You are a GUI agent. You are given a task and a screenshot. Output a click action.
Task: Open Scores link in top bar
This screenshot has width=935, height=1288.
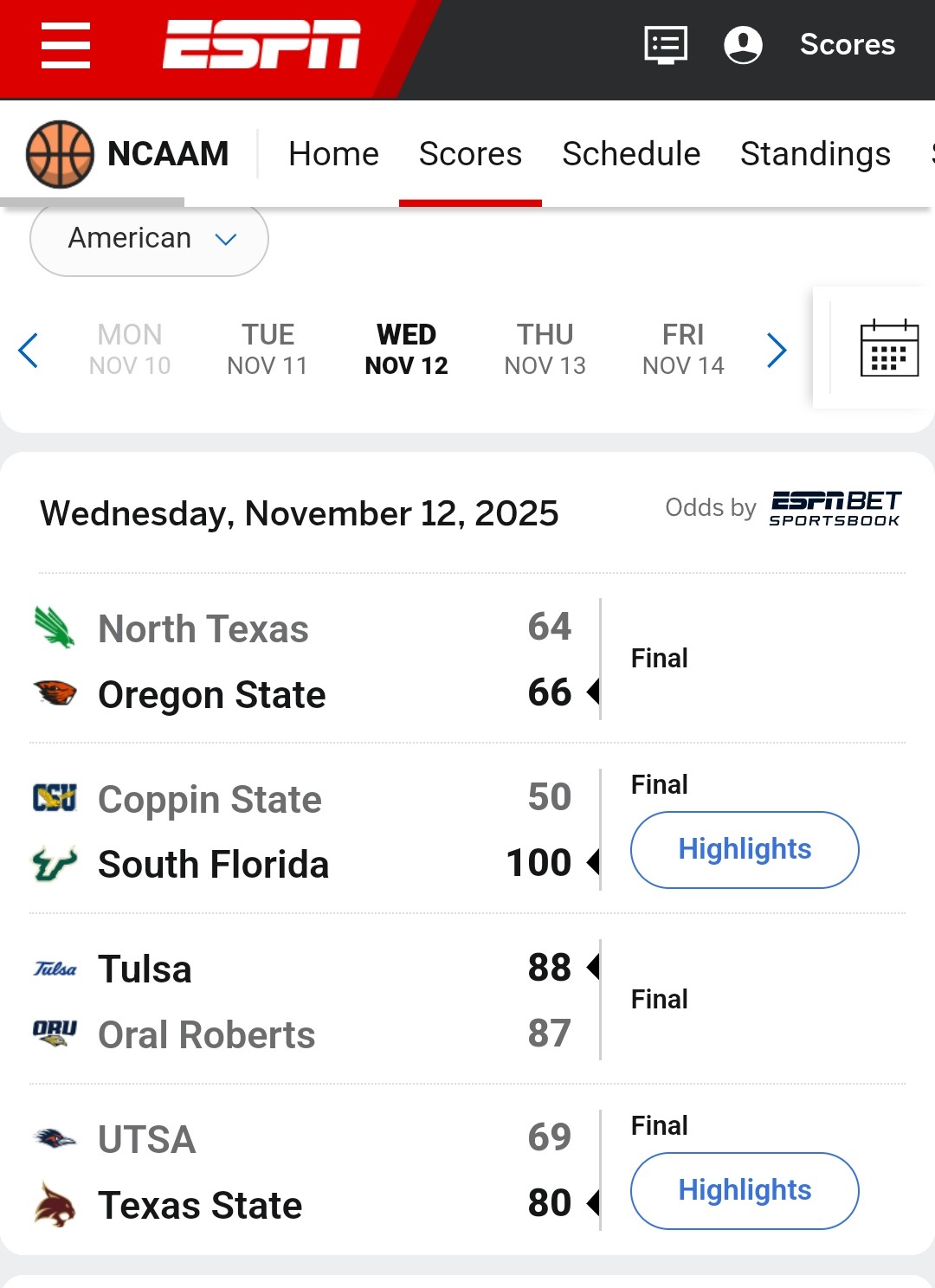click(x=847, y=44)
